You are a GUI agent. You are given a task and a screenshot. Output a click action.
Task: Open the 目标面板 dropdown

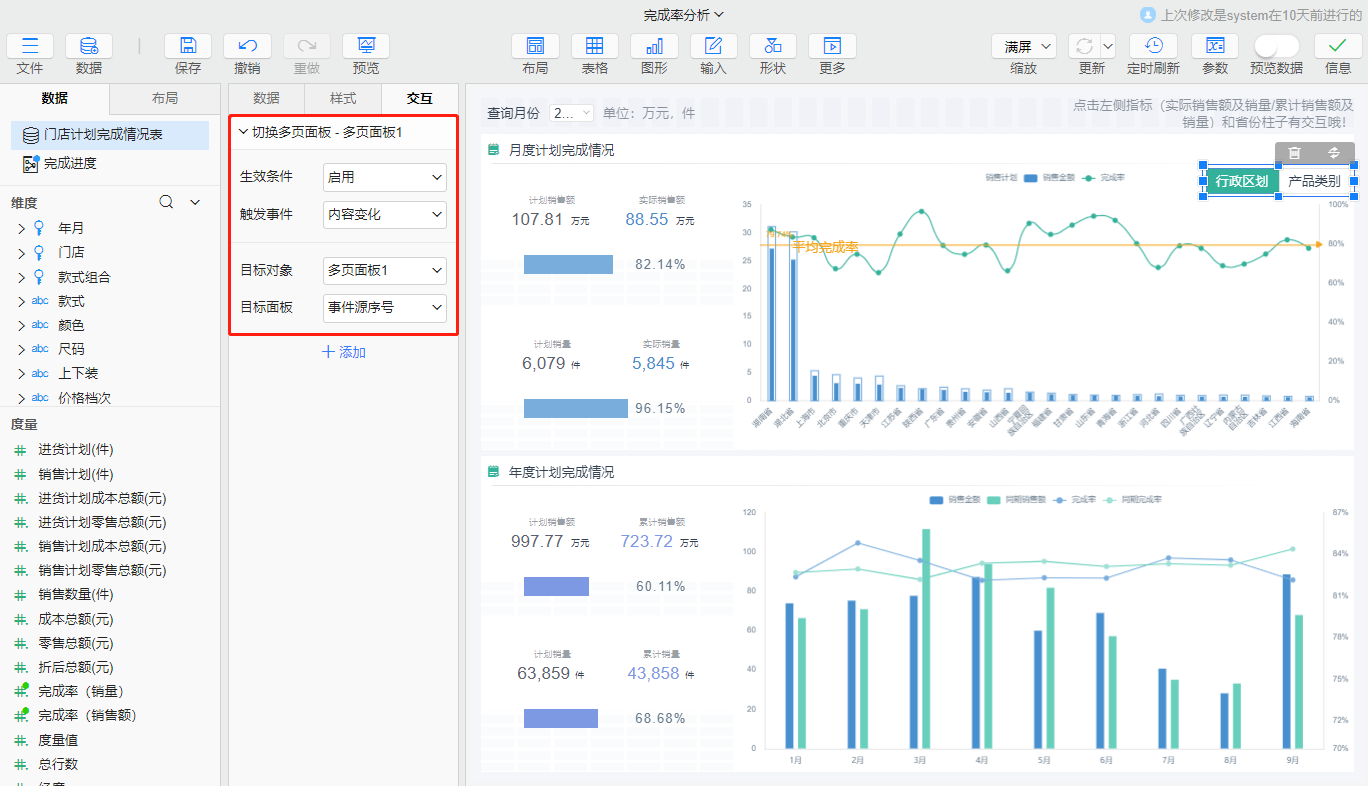coord(385,308)
